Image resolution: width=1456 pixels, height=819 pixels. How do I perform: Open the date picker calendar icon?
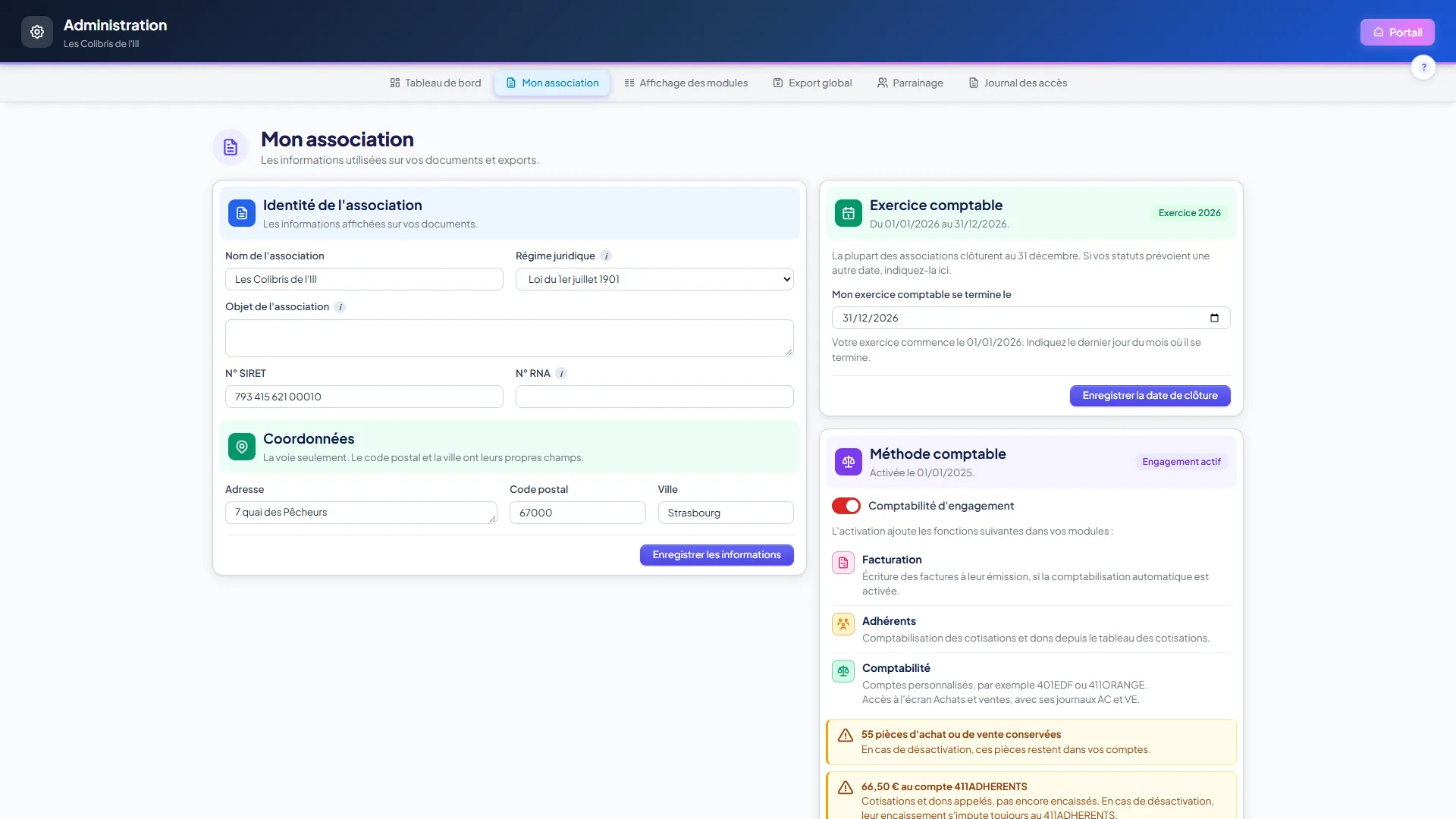coord(1214,318)
